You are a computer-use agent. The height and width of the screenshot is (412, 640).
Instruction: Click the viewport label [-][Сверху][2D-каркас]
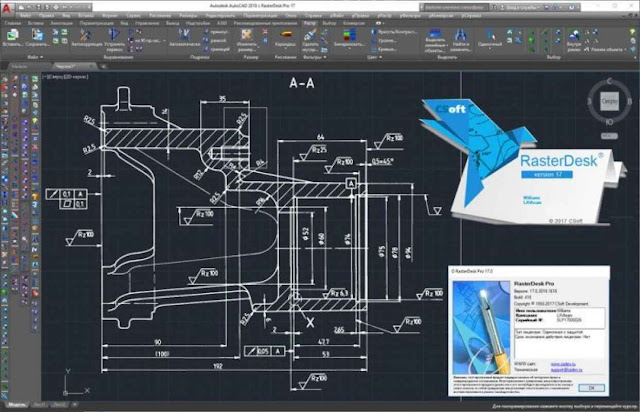click(65, 76)
